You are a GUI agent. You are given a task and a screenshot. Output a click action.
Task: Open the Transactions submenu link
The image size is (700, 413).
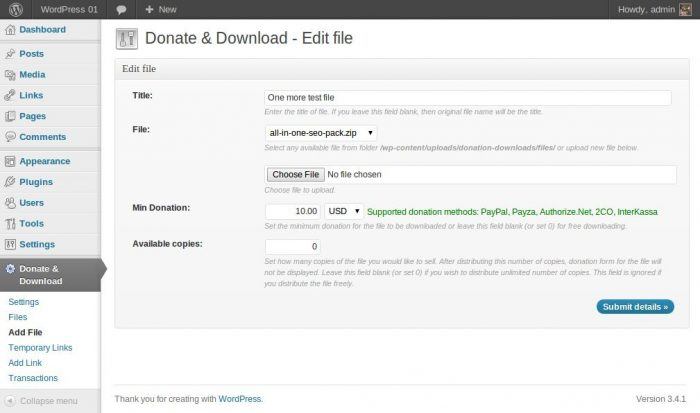pos(33,378)
